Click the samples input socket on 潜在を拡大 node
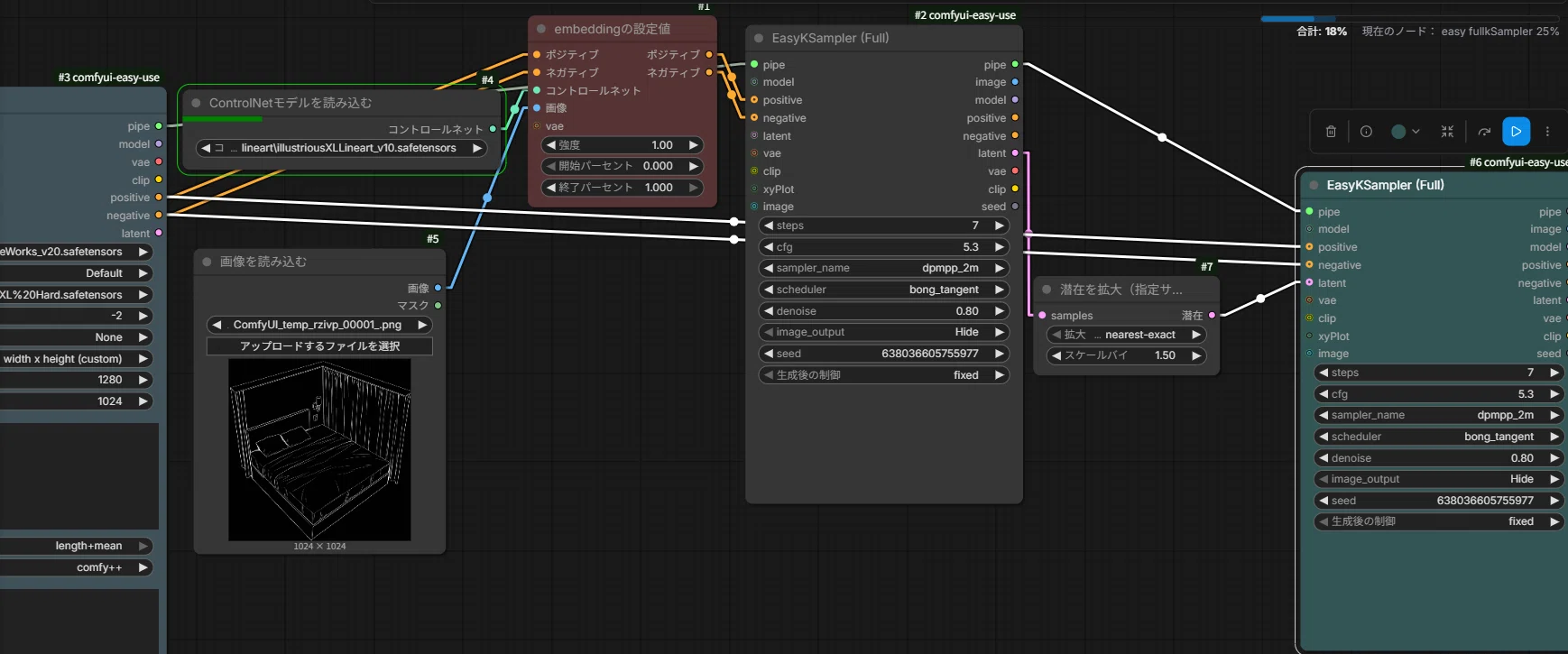 (x=1042, y=316)
